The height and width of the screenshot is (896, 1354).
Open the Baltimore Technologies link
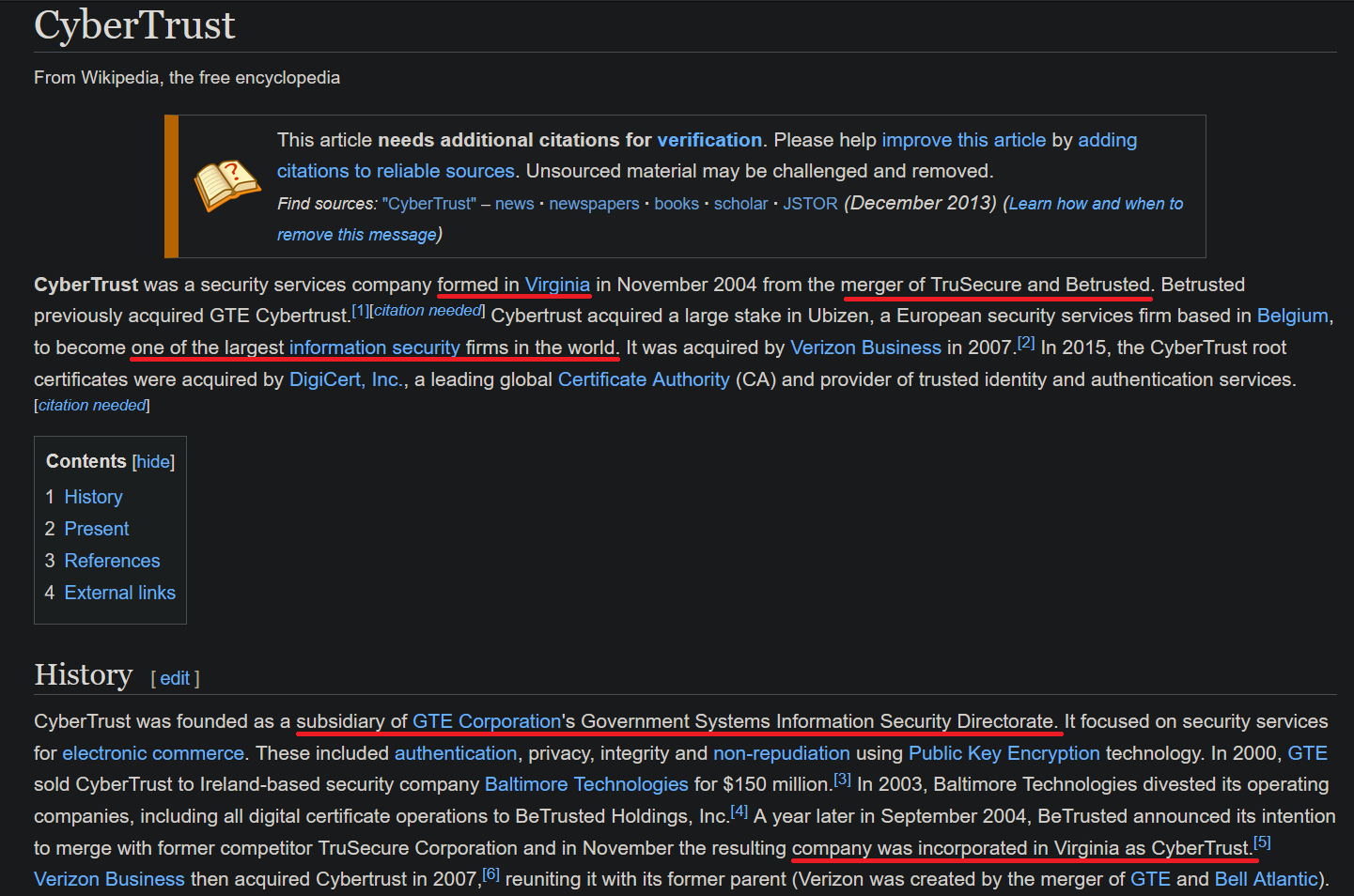point(586,784)
